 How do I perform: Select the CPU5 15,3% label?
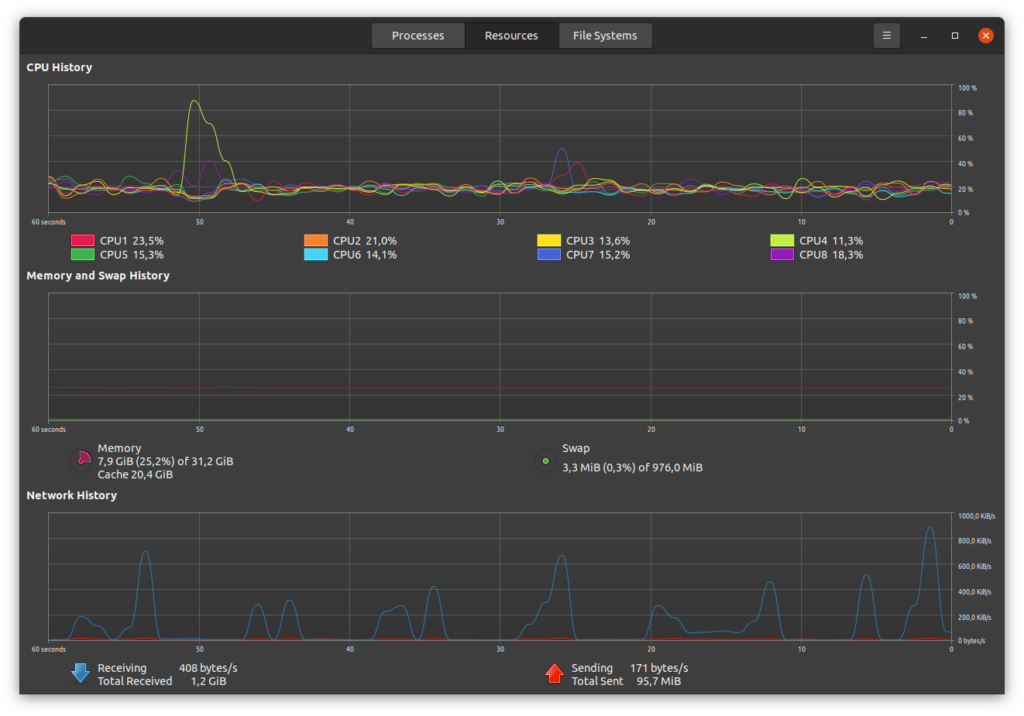132,255
